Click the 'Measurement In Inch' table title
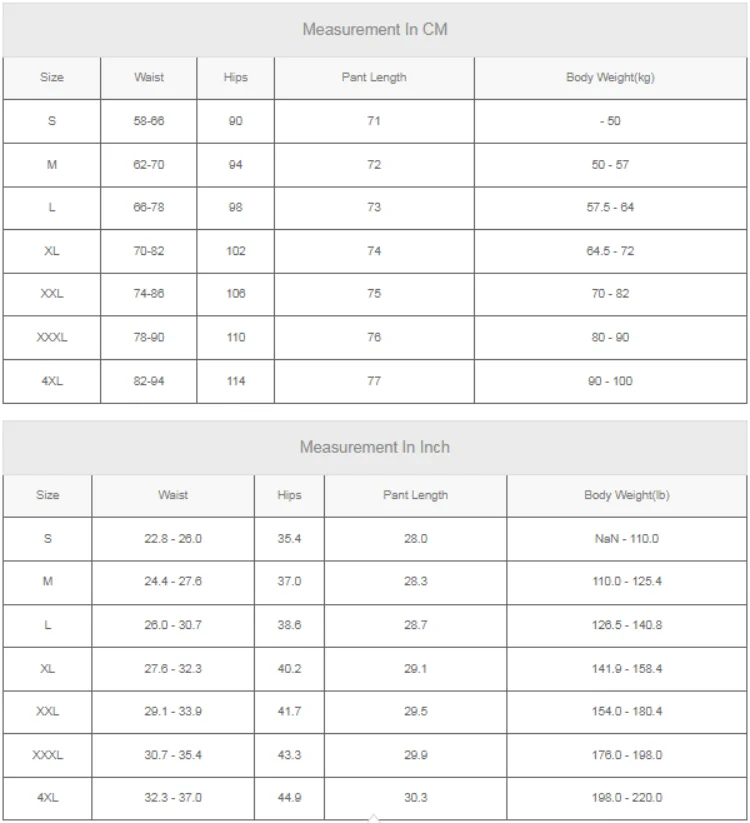Screen dimensions: 750x823 (375, 447)
